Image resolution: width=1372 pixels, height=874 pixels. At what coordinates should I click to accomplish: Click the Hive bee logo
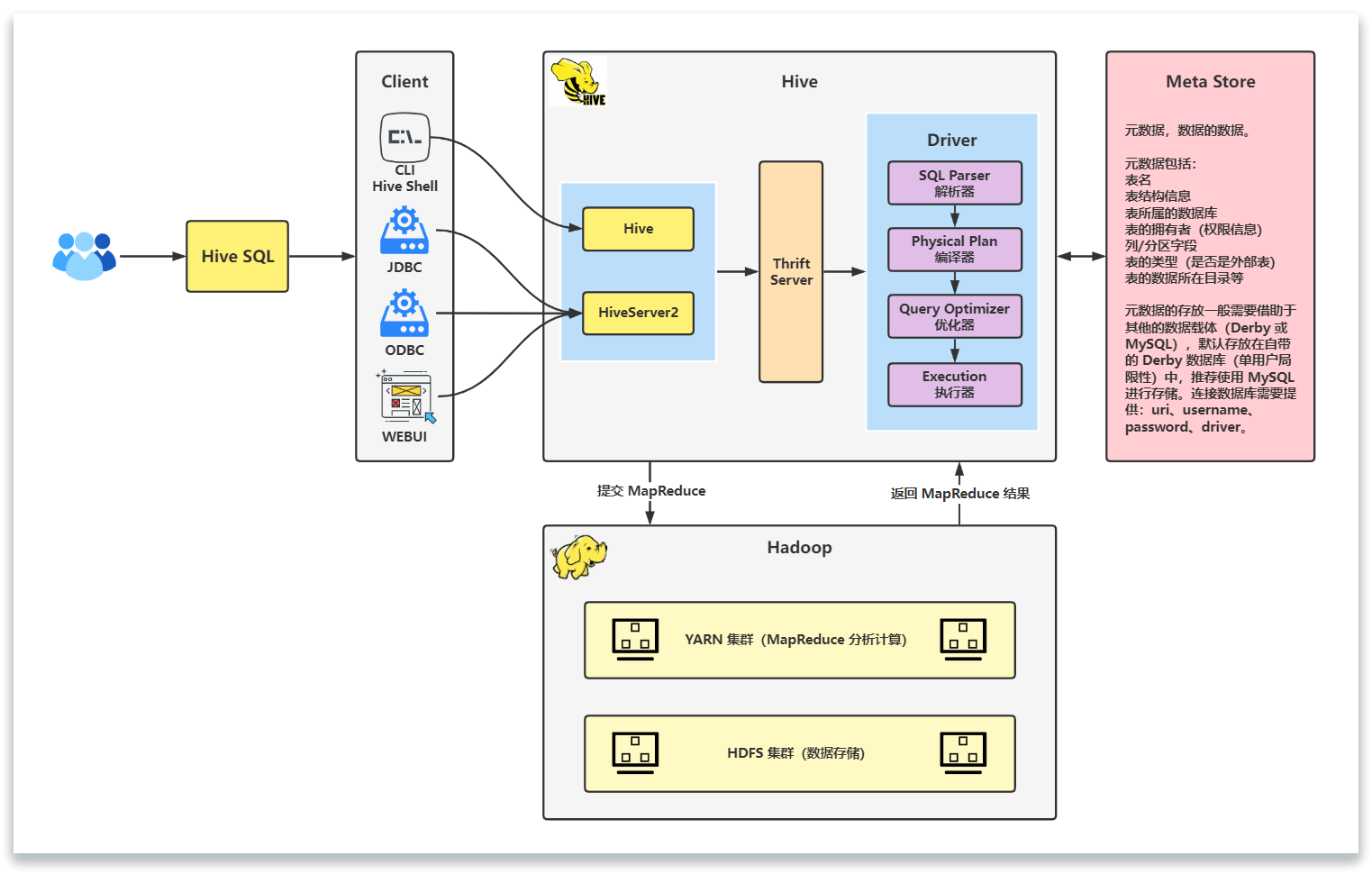click(578, 82)
